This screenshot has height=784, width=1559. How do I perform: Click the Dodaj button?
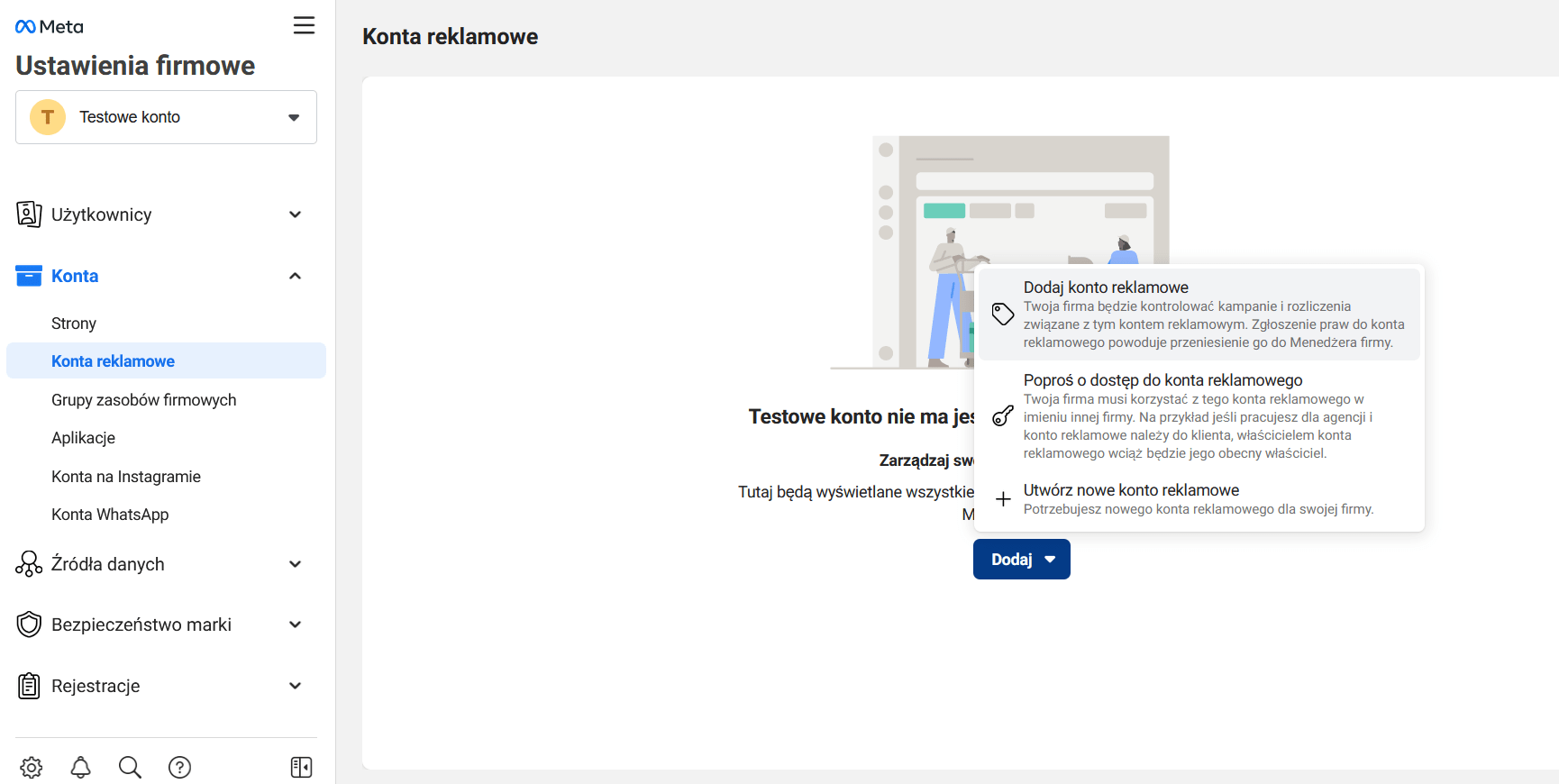1021,560
